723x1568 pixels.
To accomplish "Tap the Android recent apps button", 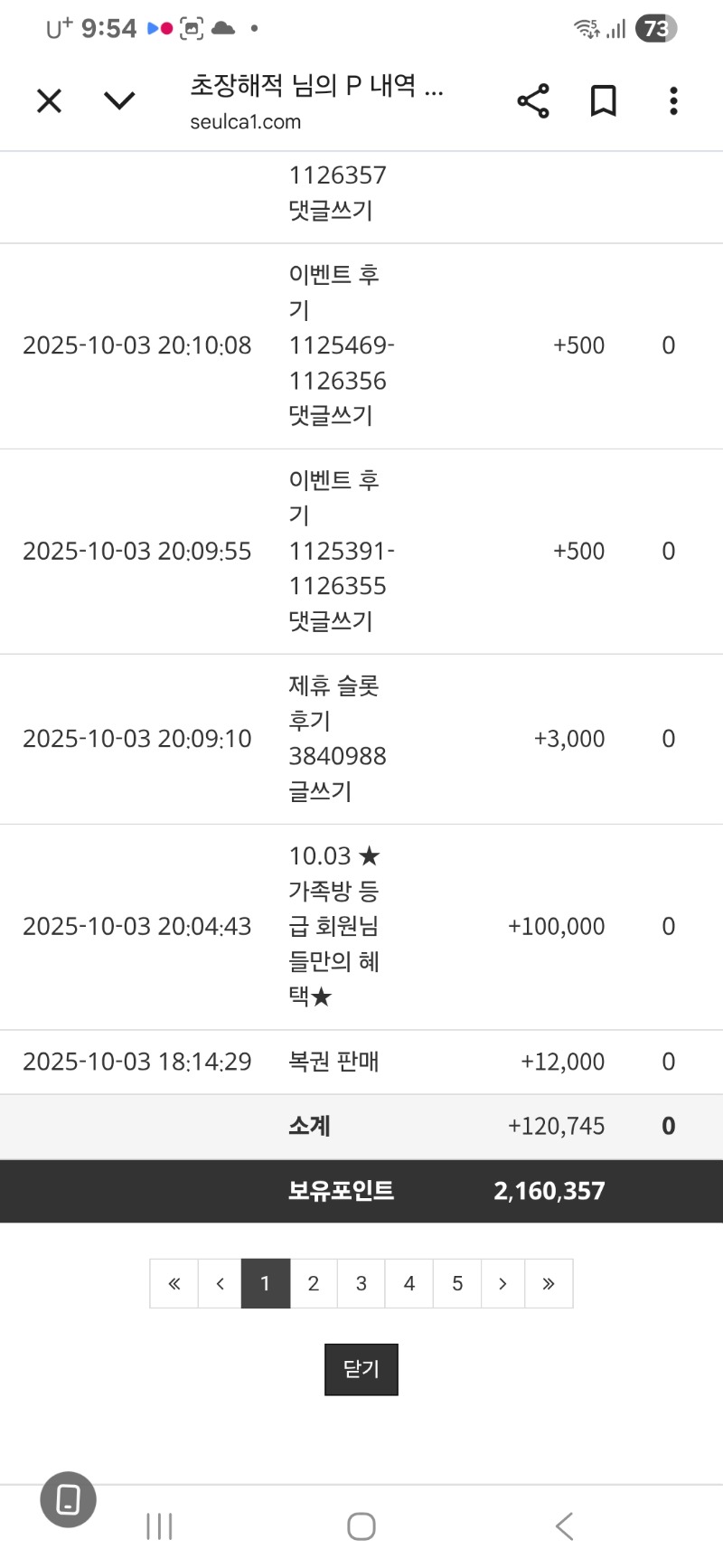I will click(x=159, y=1526).
